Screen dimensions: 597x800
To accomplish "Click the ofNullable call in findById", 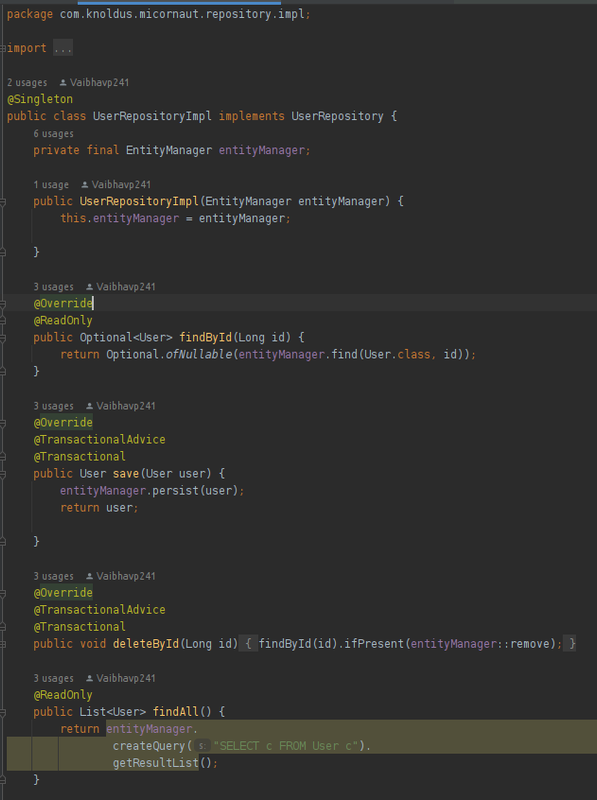I will [x=198, y=355].
